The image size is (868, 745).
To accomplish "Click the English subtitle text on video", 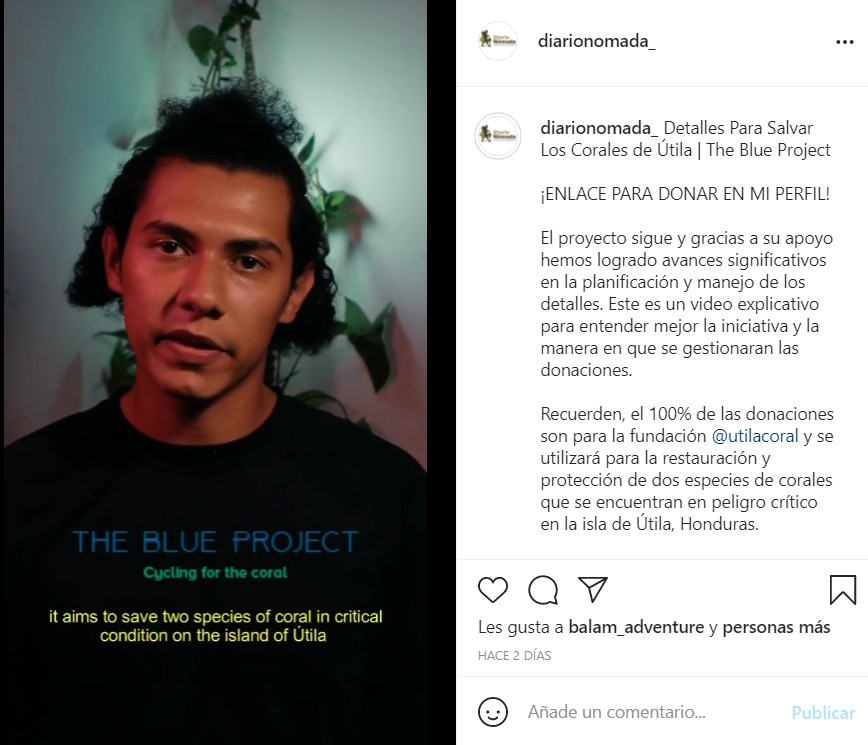I will (215, 626).
